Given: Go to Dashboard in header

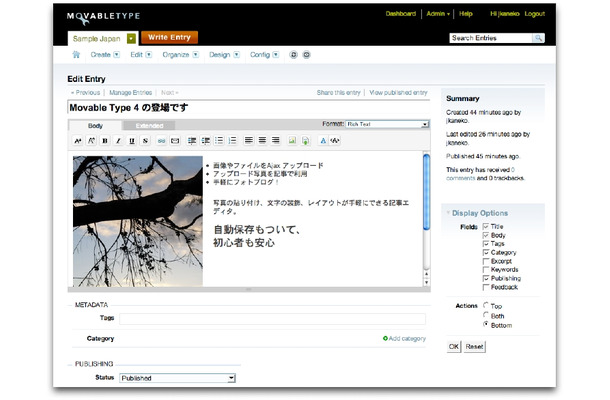Looking at the screenshot, I should (x=401, y=14).
